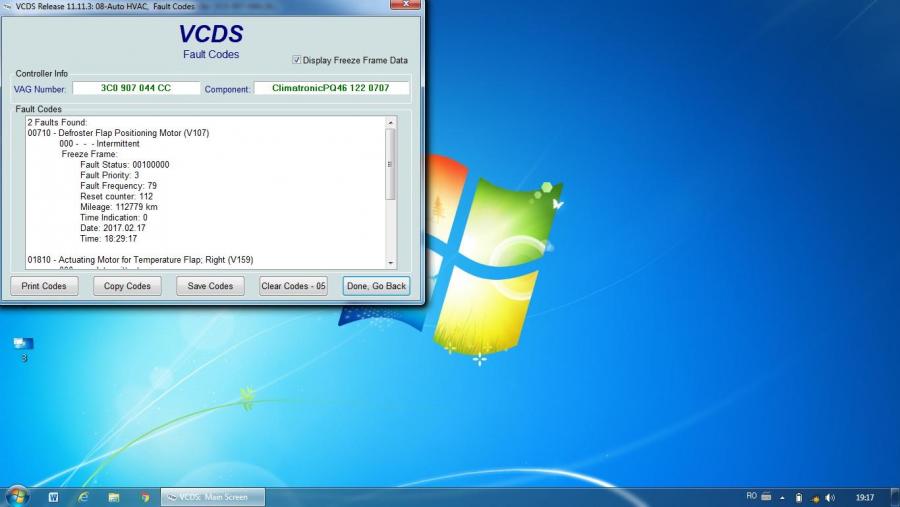Click the RO language indicator in taskbar

tap(751, 496)
